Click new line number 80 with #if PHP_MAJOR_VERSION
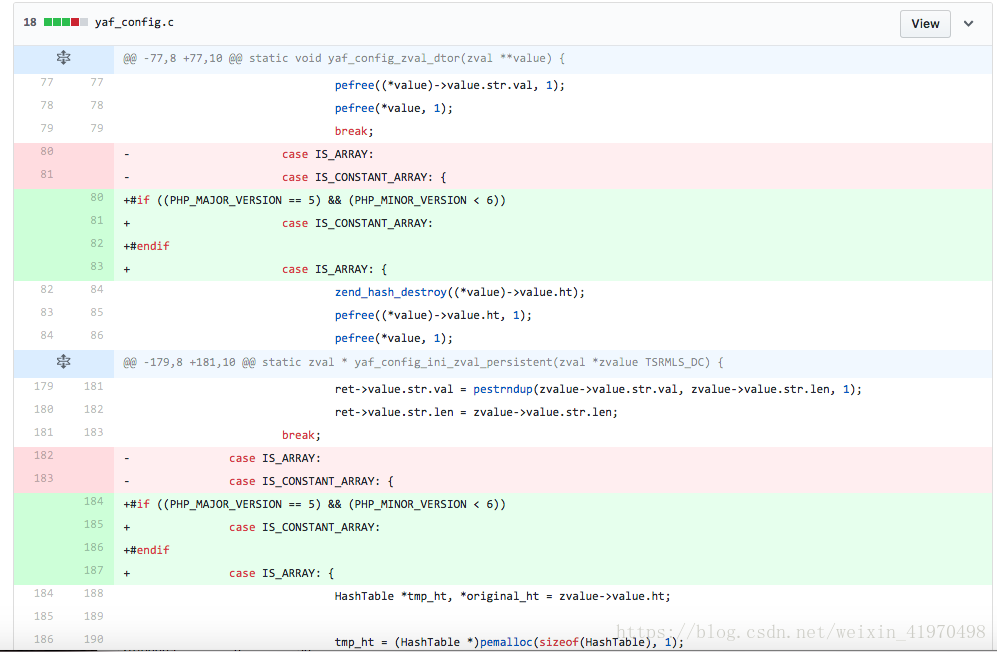997x652 pixels. click(x=97, y=197)
